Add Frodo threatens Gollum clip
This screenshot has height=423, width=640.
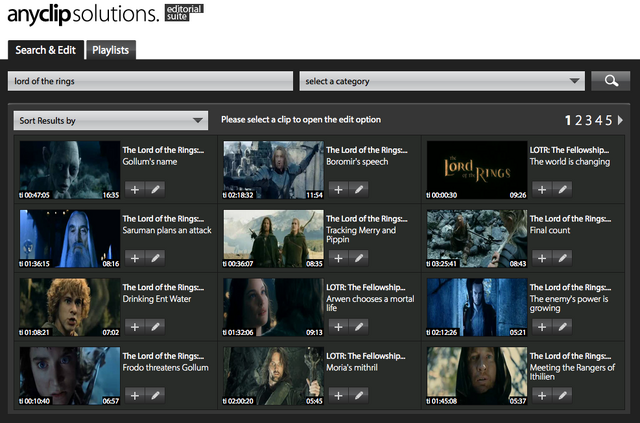pyautogui.click(x=135, y=395)
